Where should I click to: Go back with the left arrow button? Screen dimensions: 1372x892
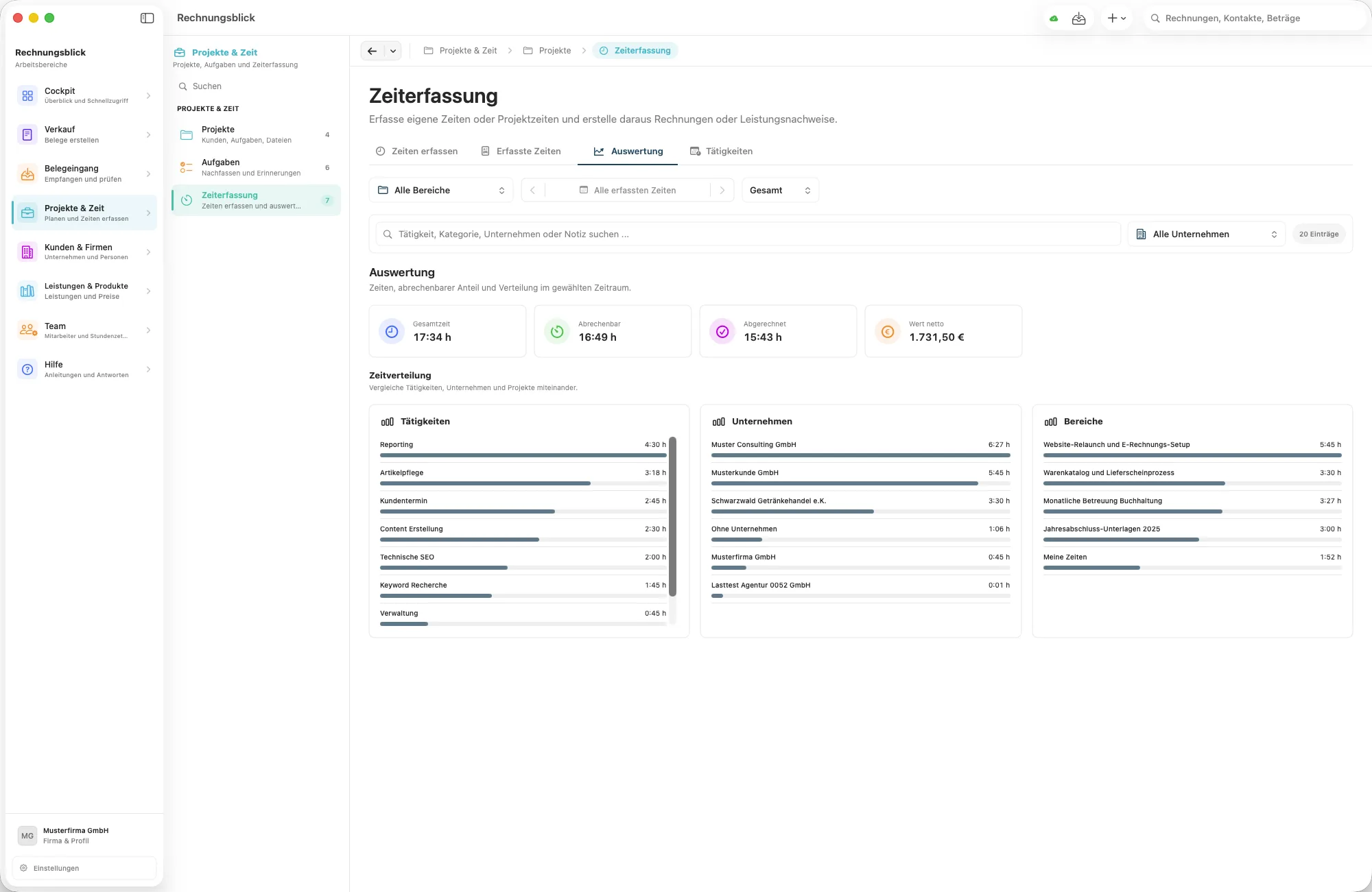(372, 51)
